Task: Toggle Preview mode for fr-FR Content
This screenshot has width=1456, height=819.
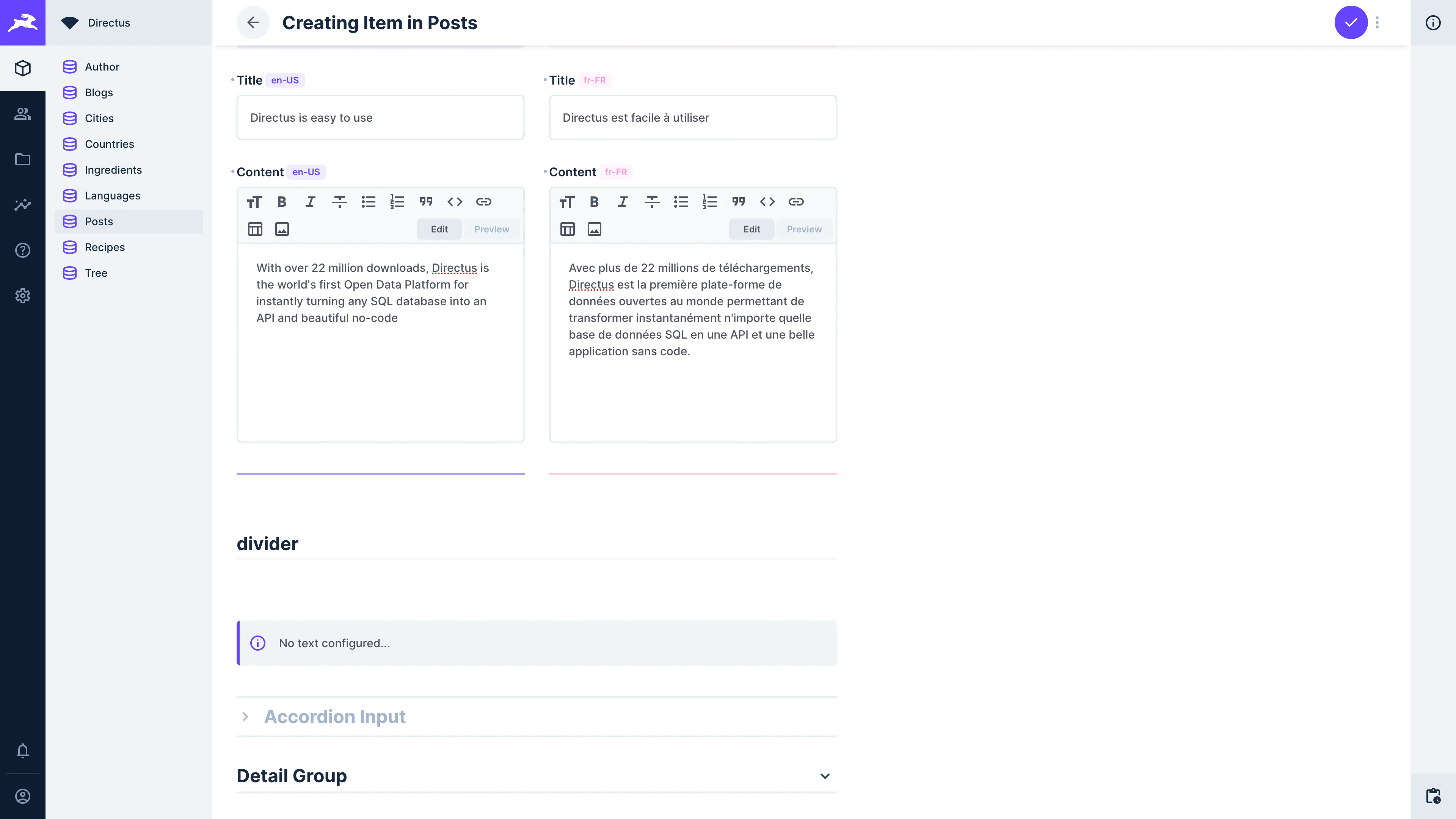Action: pyautogui.click(x=804, y=229)
